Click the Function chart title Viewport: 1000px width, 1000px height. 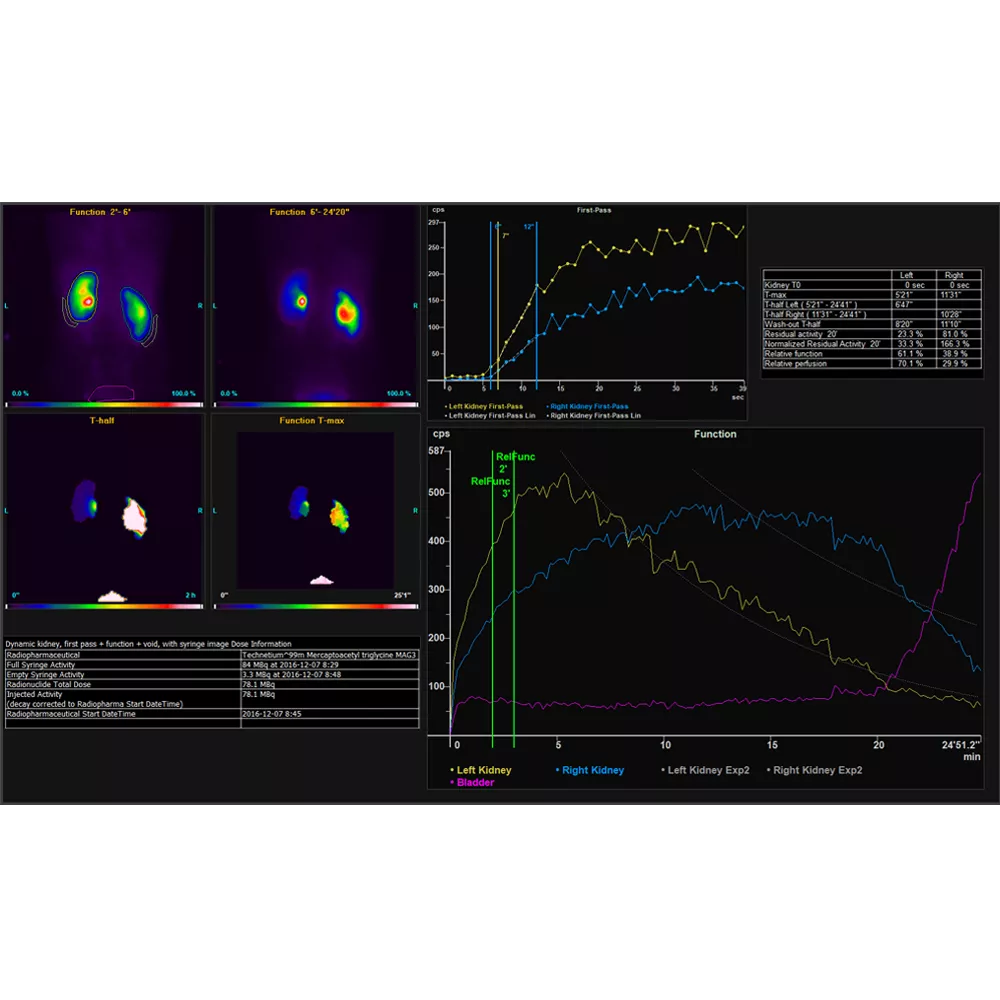pyautogui.click(x=715, y=434)
